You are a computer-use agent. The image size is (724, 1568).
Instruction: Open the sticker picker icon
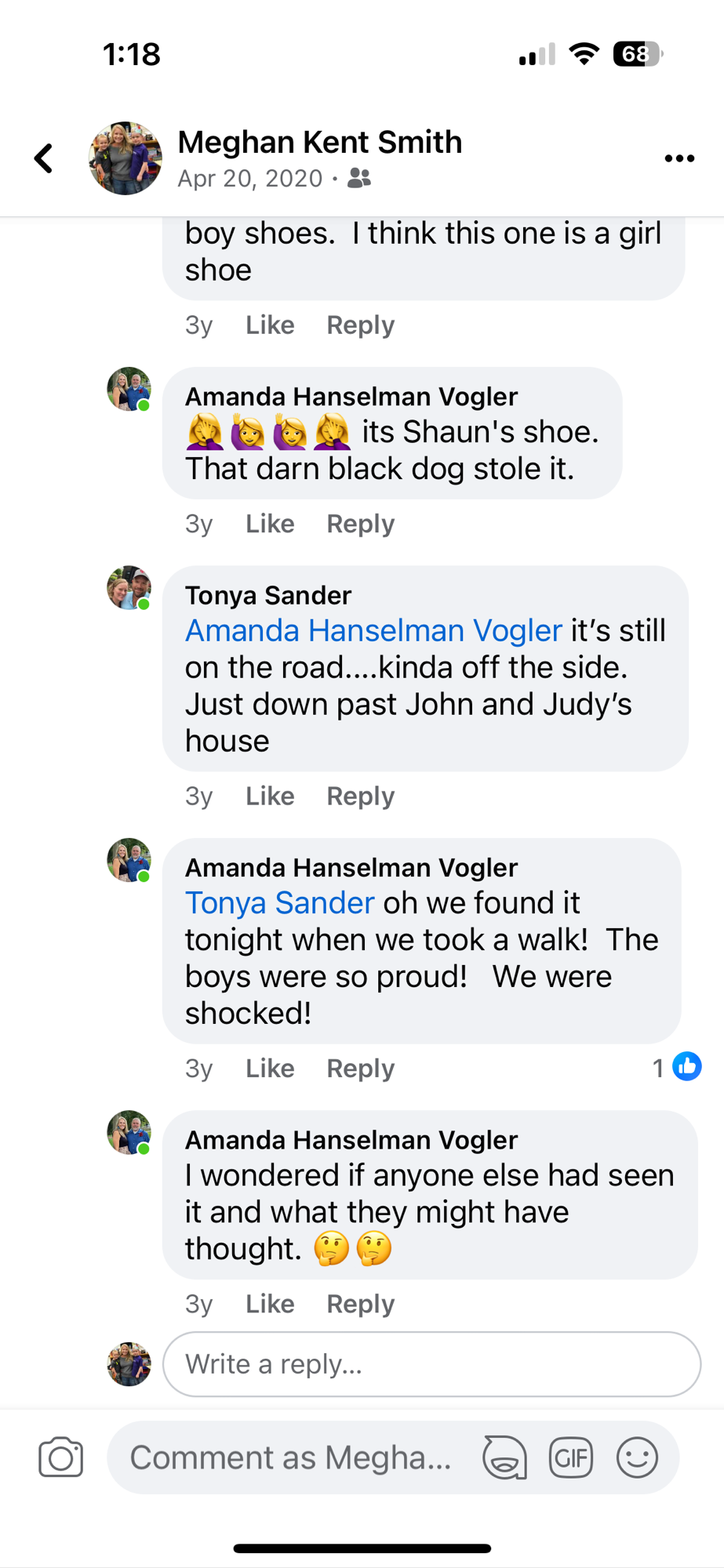tap(504, 1457)
